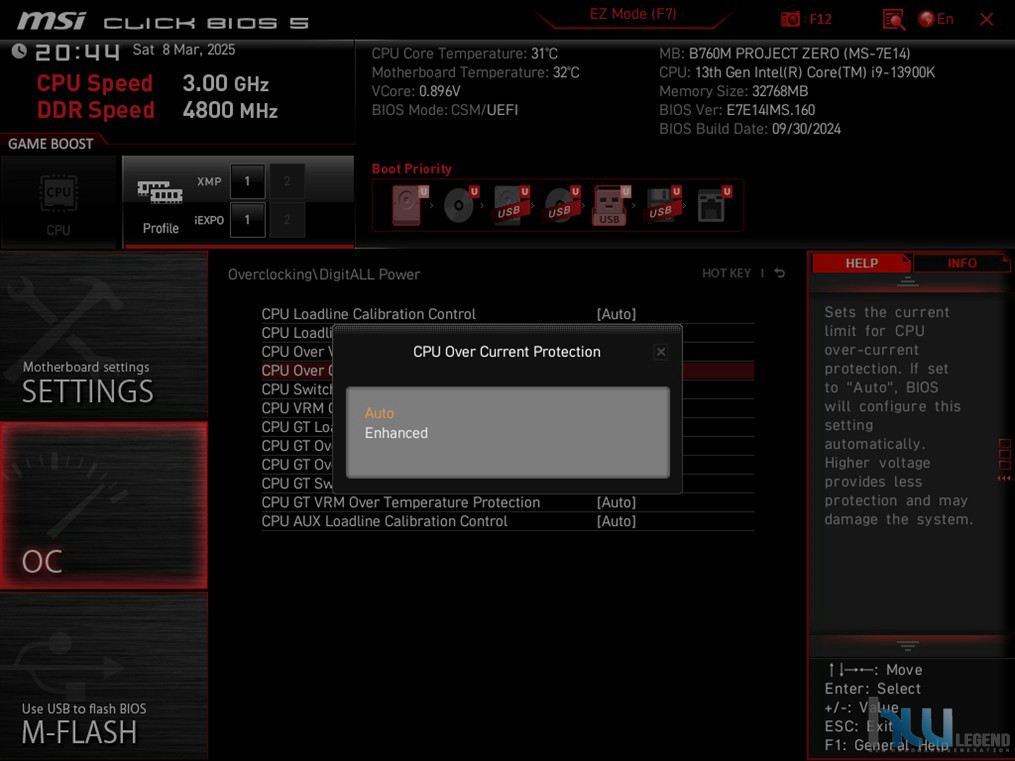Click the GAME BOOST header label
Viewport: 1015px width, 761px height.
pos(50,144)
